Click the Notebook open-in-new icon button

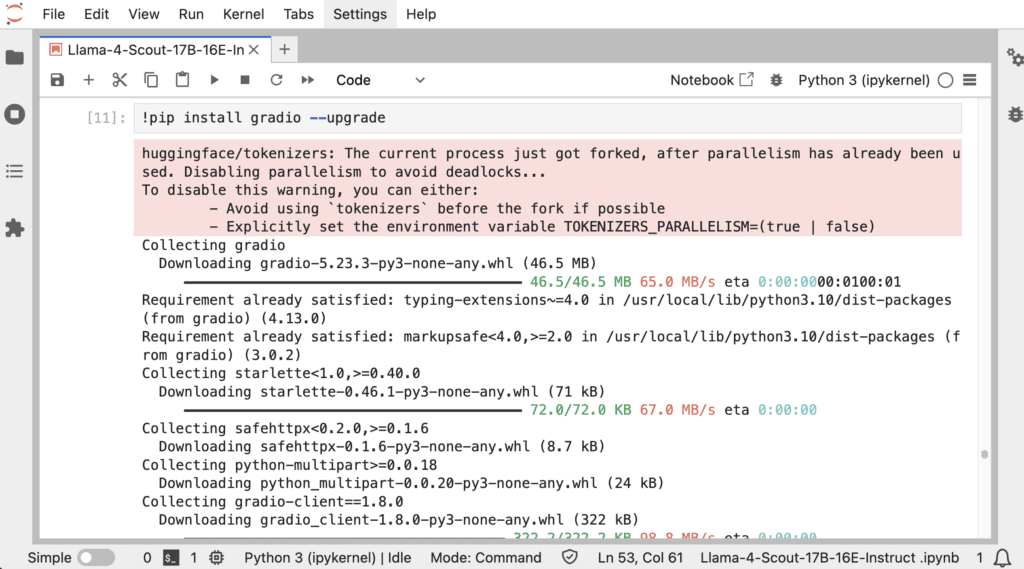point(711,80)
